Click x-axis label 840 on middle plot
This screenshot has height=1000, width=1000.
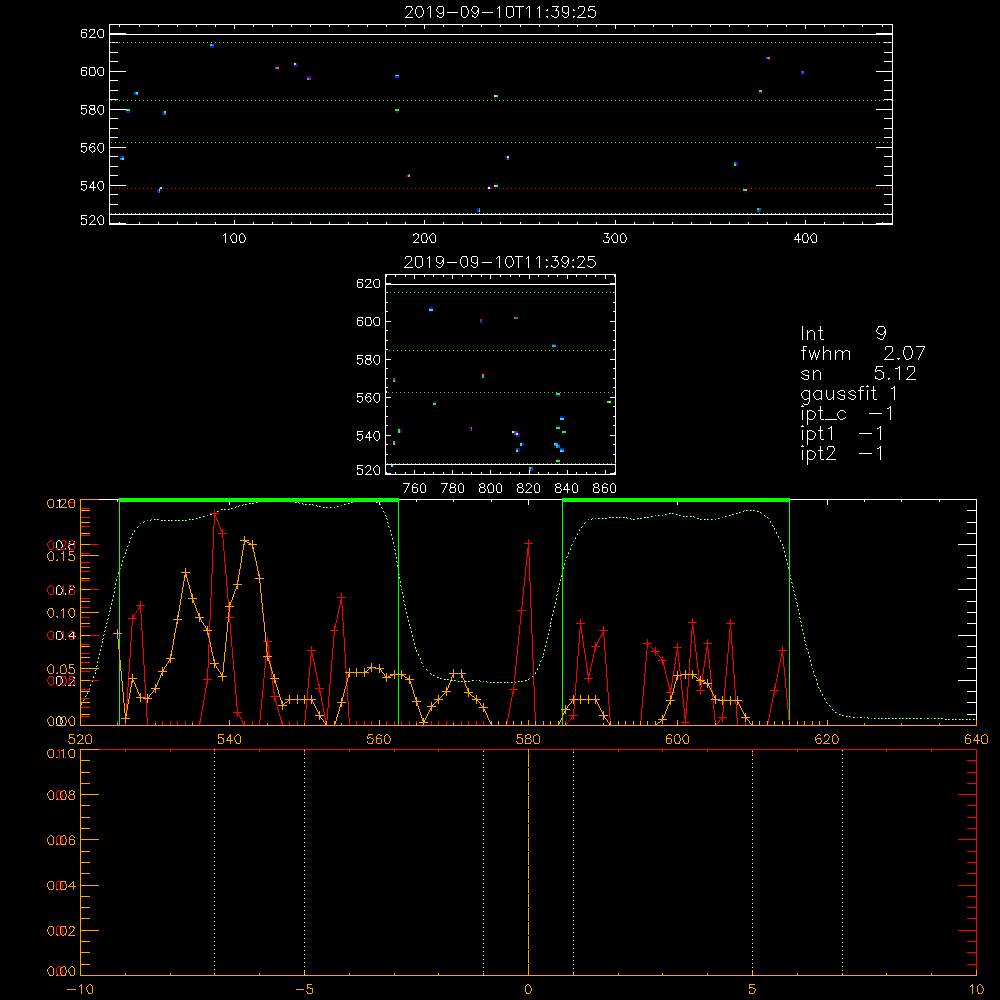[566, 489]
